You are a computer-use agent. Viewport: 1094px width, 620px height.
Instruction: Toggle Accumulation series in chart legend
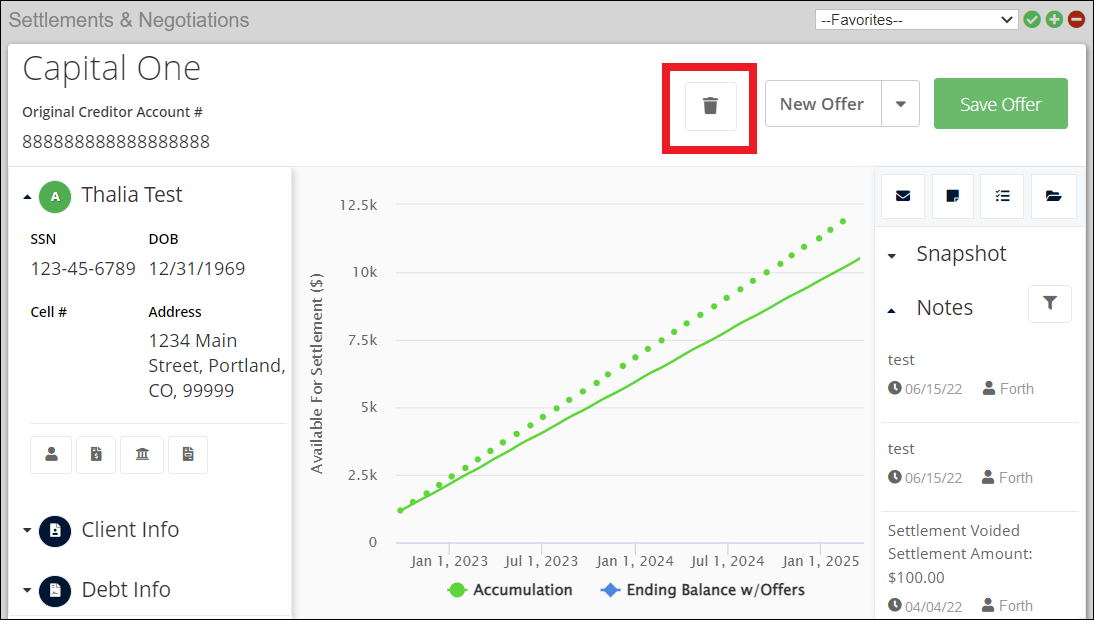(510, 590)
